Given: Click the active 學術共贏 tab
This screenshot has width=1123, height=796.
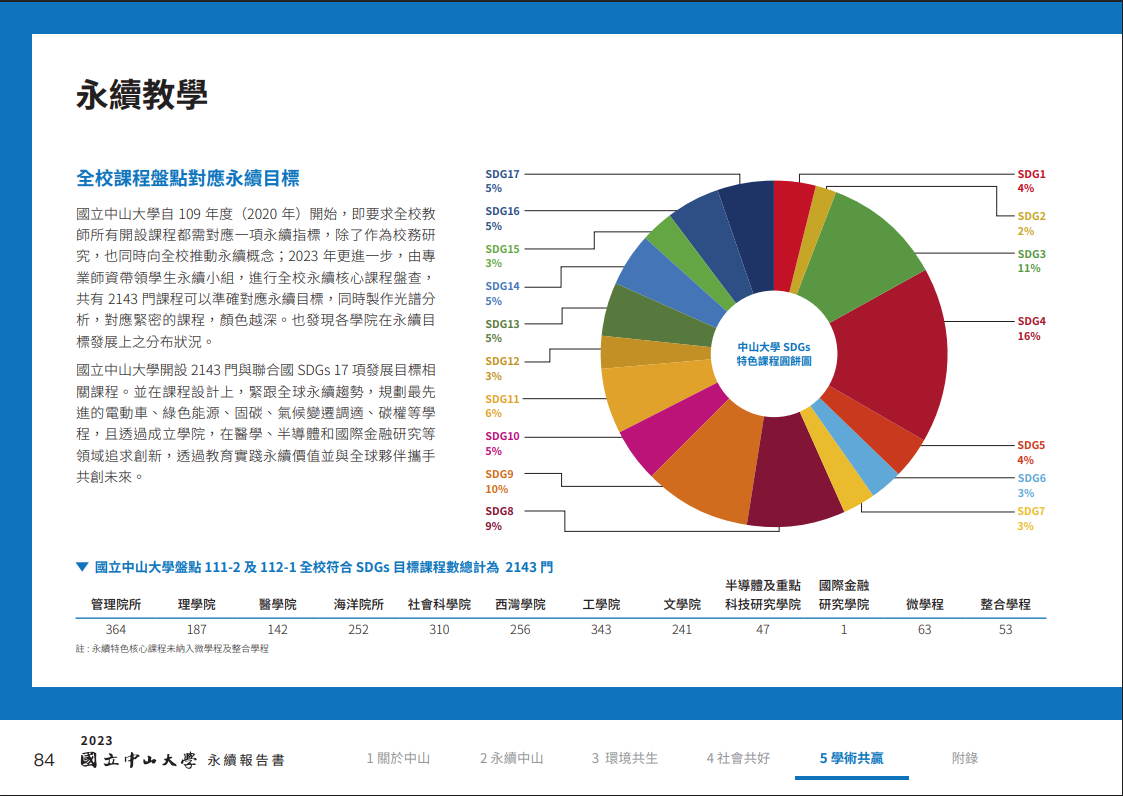Looking at the screenshot, I should click(851, 758).
